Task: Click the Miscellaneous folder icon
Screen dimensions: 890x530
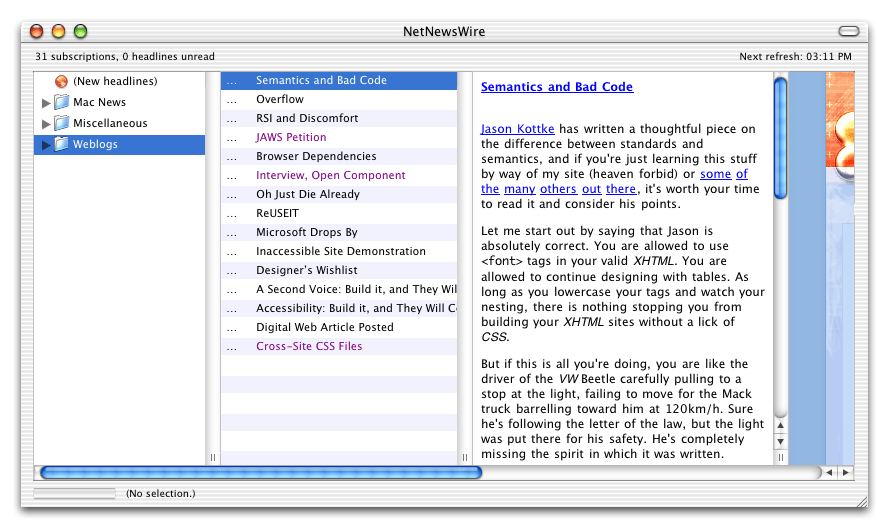Action: click(x=61, y=123)
